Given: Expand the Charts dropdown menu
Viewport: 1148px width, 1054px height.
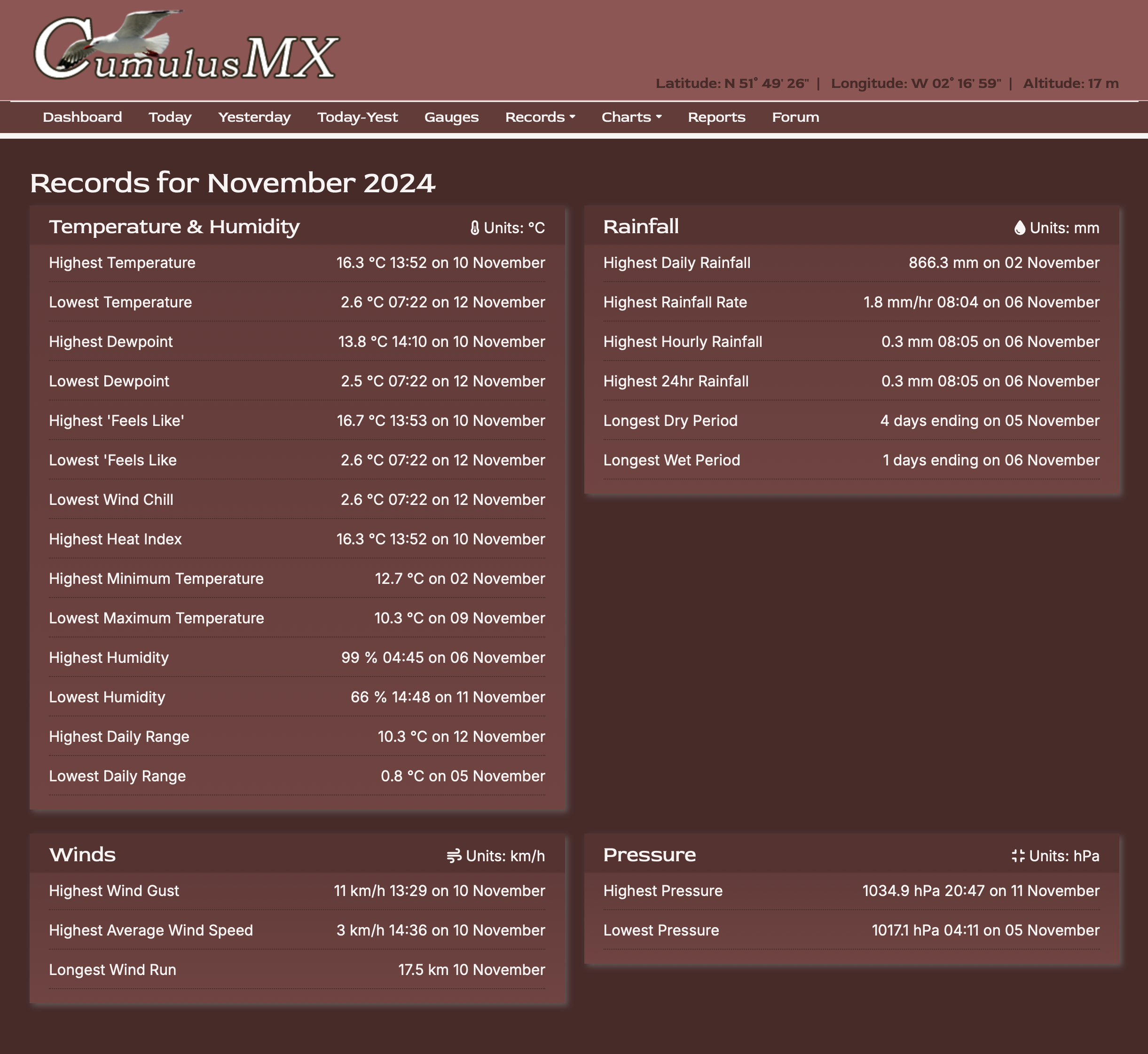Looking at the screenshot, I should [x=631, y=118].
